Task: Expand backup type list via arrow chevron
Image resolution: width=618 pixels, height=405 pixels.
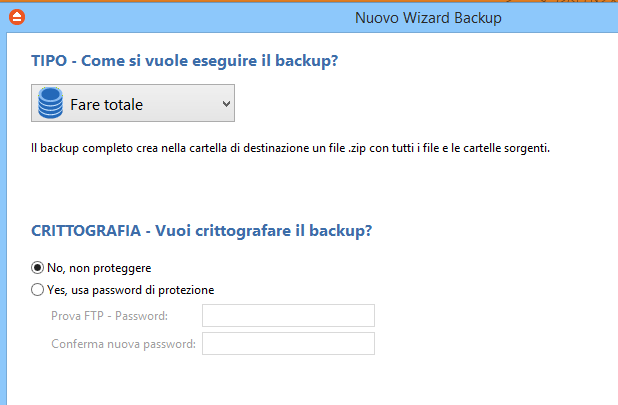Action: tap(226, 103)
